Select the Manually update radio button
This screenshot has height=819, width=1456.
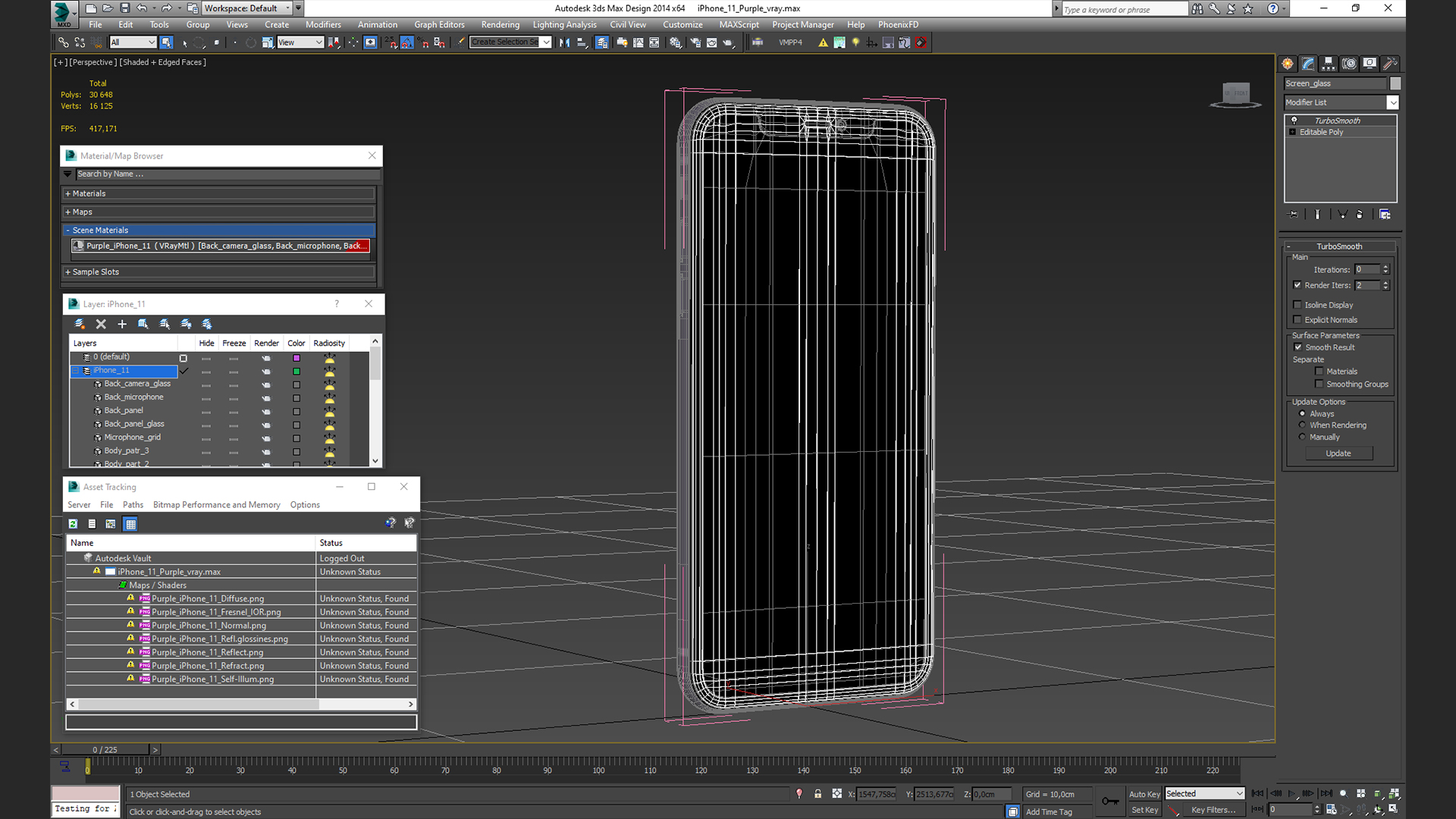click(1303, 438)
